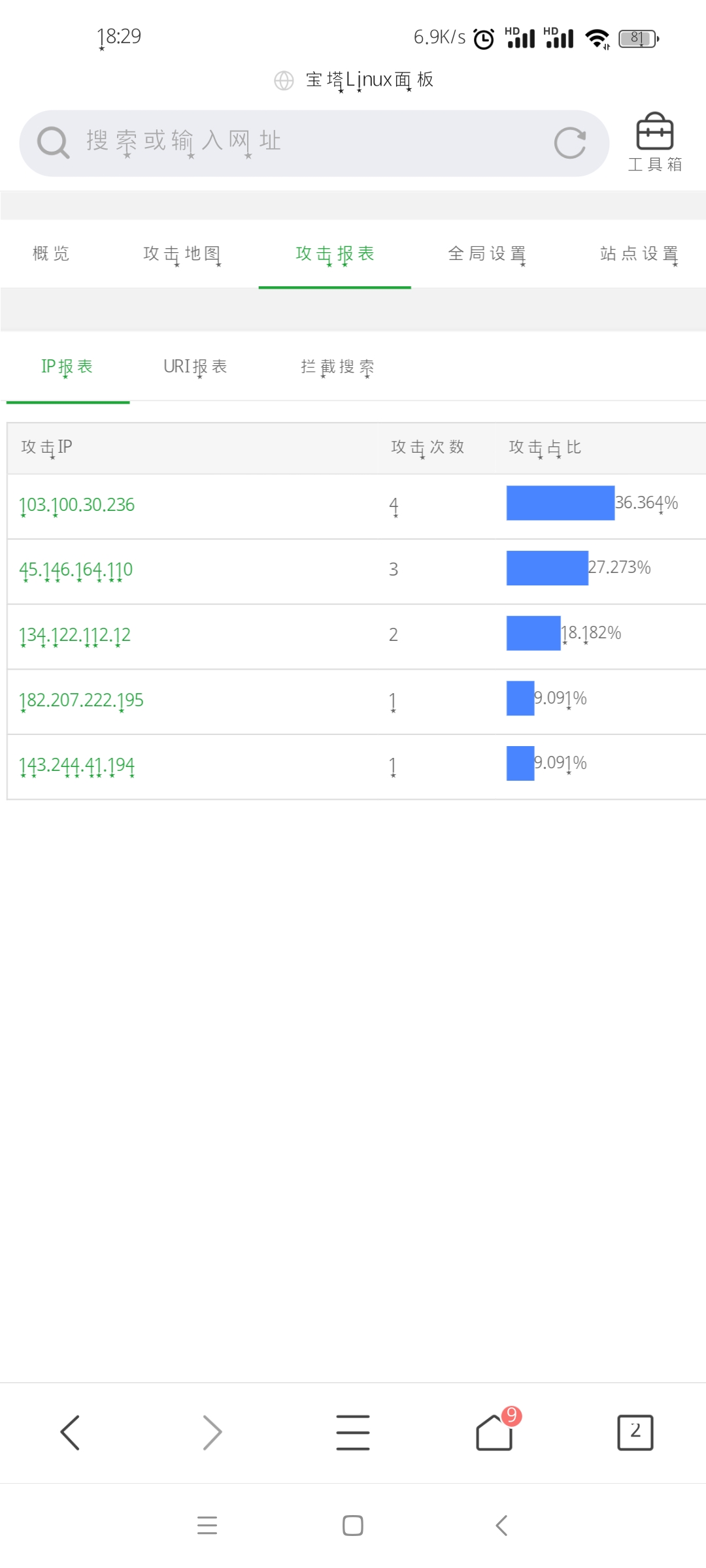Viewport: 706px width, 1568px height.
Task: Go back with browser back arrow
Action: 70,1433
